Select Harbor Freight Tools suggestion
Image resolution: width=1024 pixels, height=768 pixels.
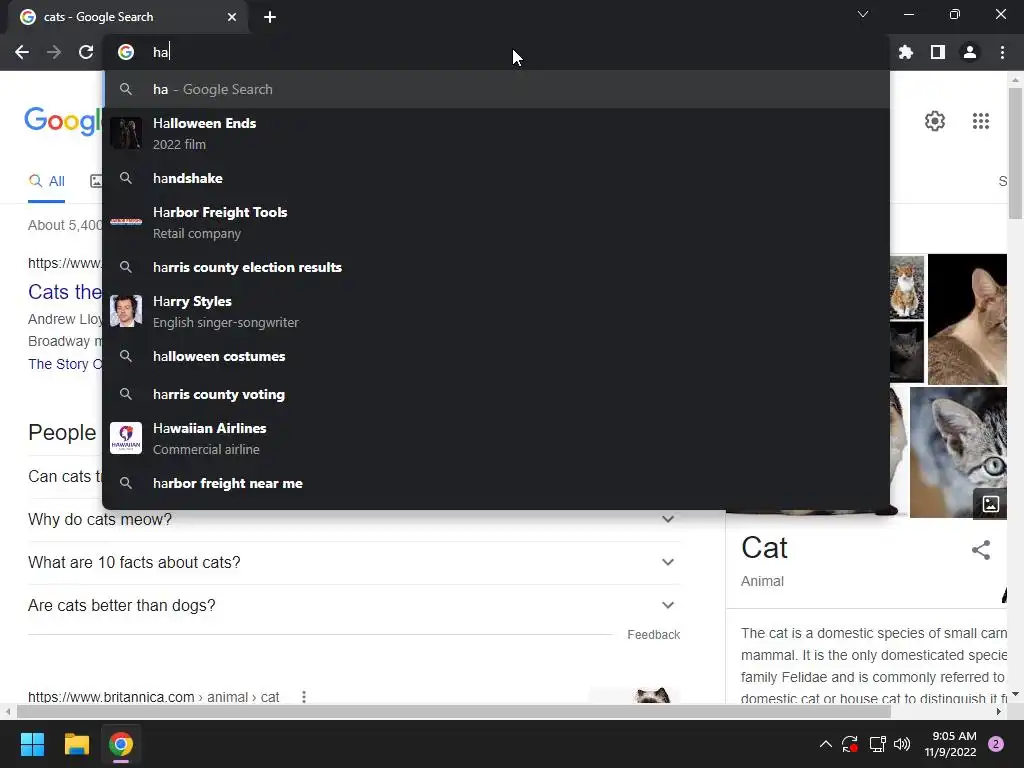pos(496,222)
